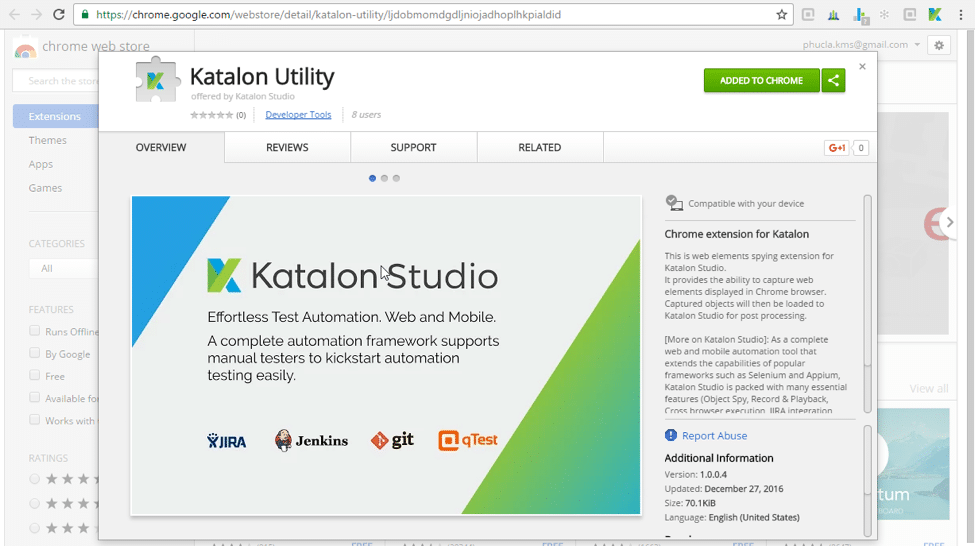The image size is (975, 546).
Task: Check the Runs Offline feature checkbox
Action: (35, 331)
